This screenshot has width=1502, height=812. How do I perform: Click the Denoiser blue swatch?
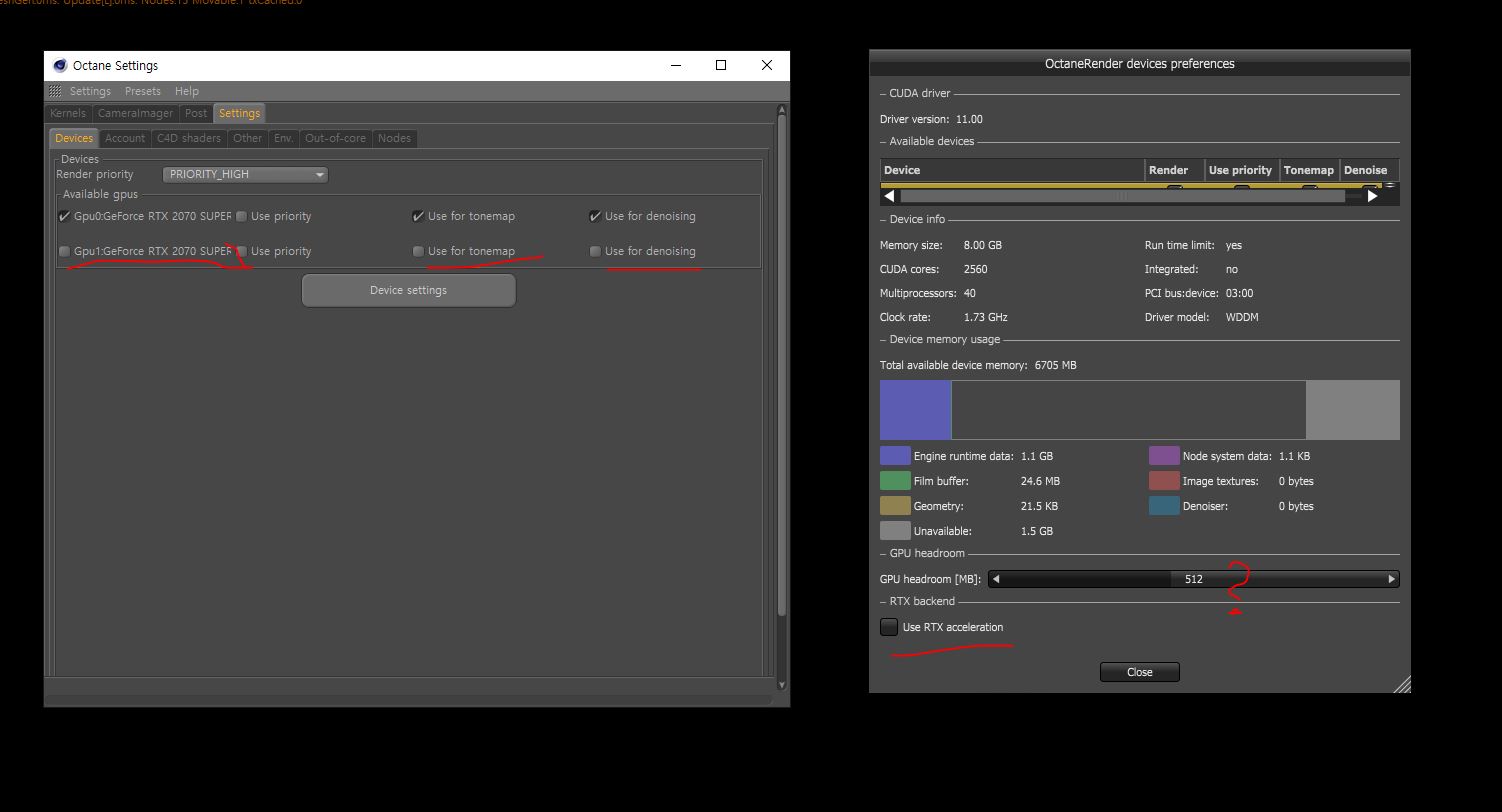tap(1164, 506)
